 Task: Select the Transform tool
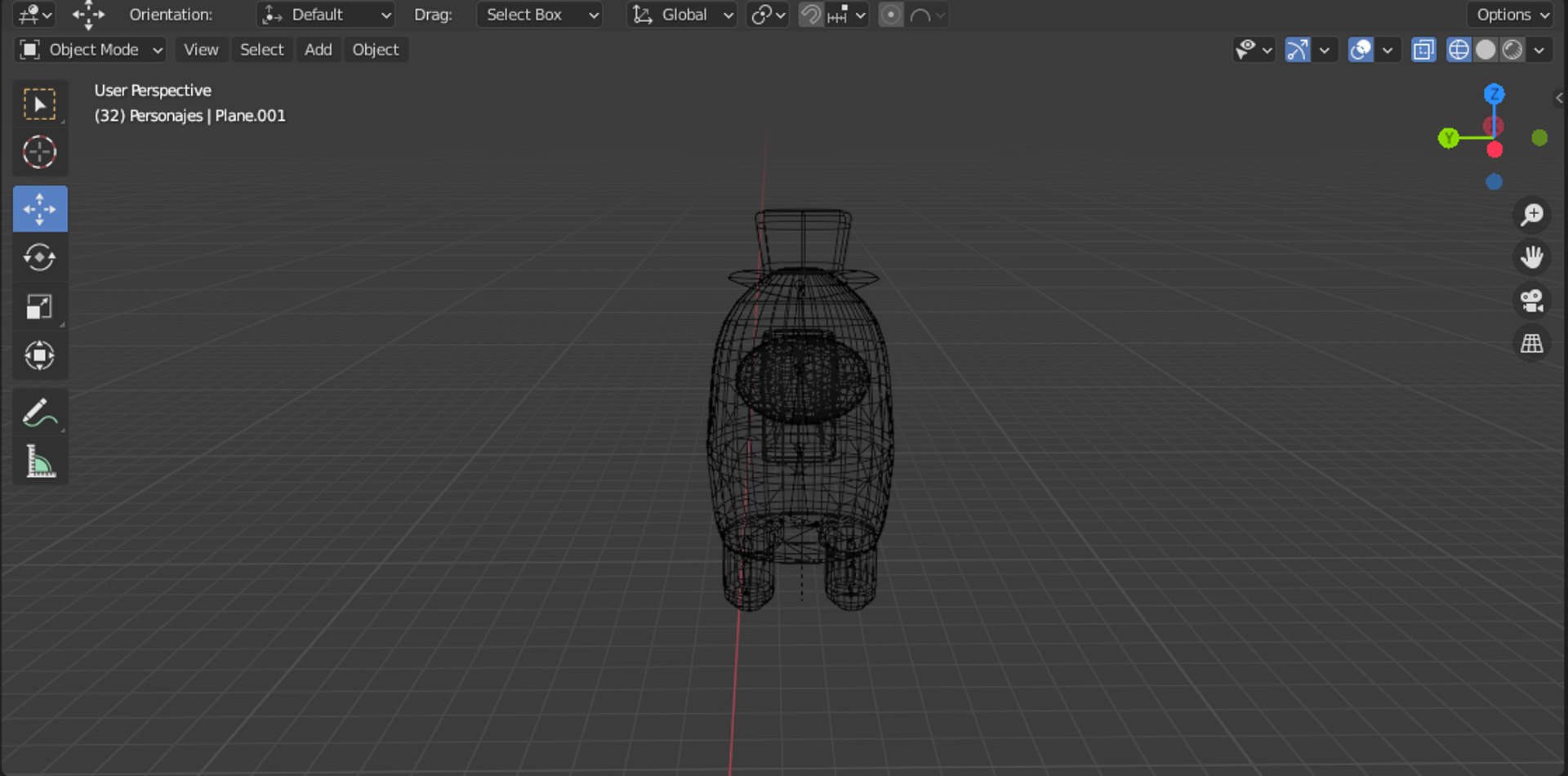click(39, 355)
